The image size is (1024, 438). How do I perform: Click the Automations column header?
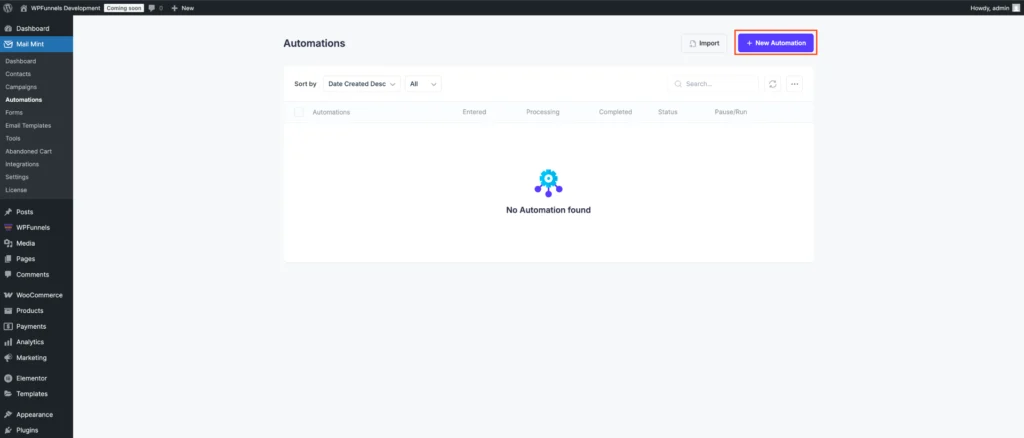click(331, 112)
